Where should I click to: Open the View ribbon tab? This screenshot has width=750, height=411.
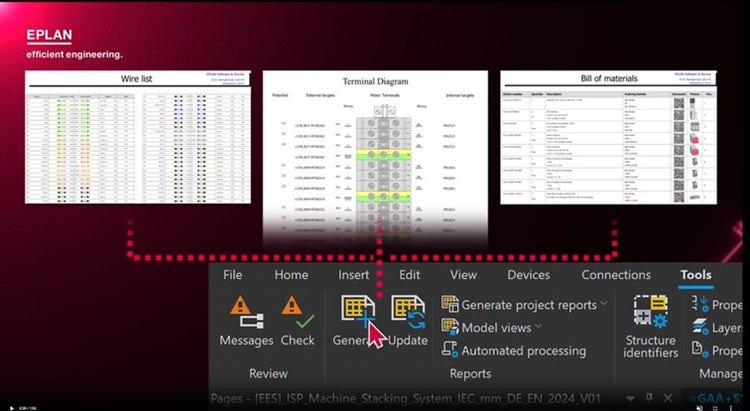click(463, 275)
